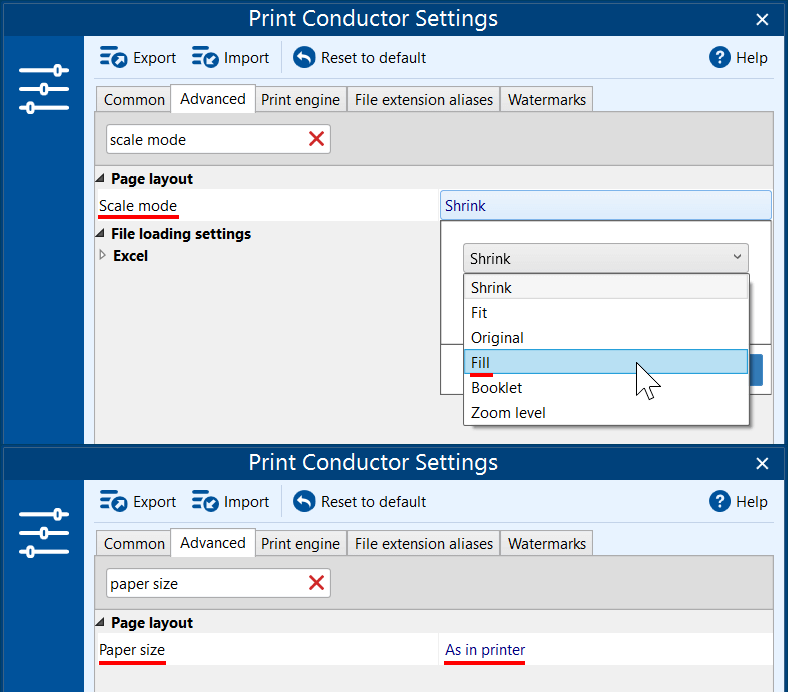The image size is (788, 692).
Task: Choose Shrink from scale mode list
Action: click(606, 287)
